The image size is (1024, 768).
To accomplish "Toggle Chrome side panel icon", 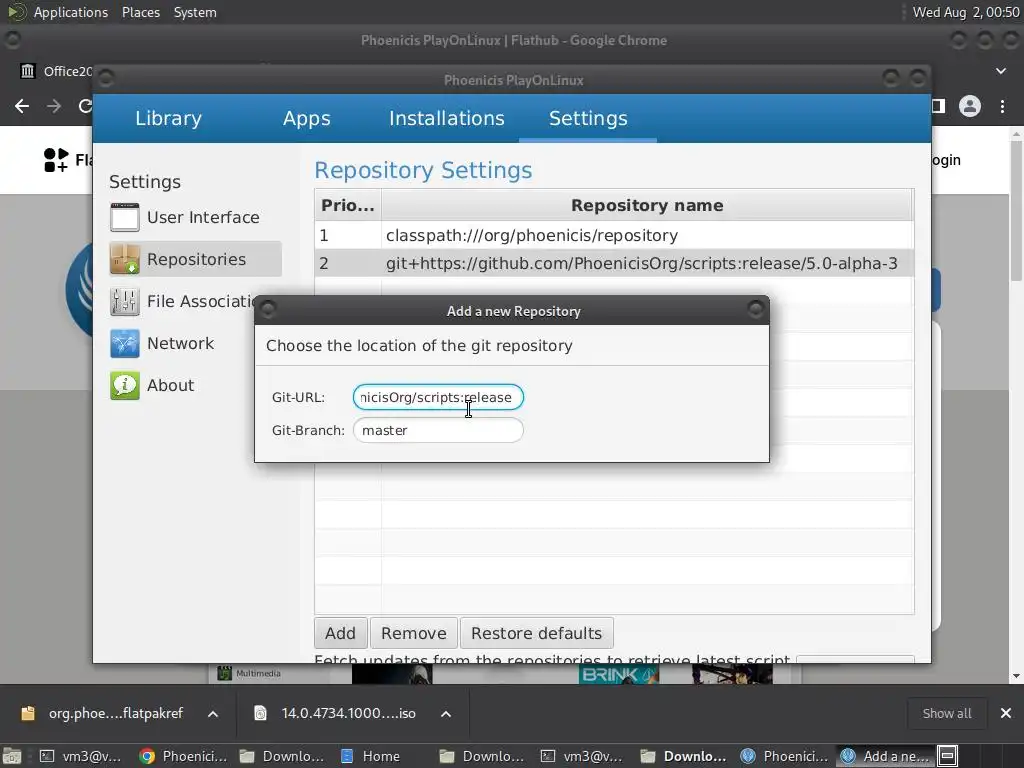I will pos(938,106).
